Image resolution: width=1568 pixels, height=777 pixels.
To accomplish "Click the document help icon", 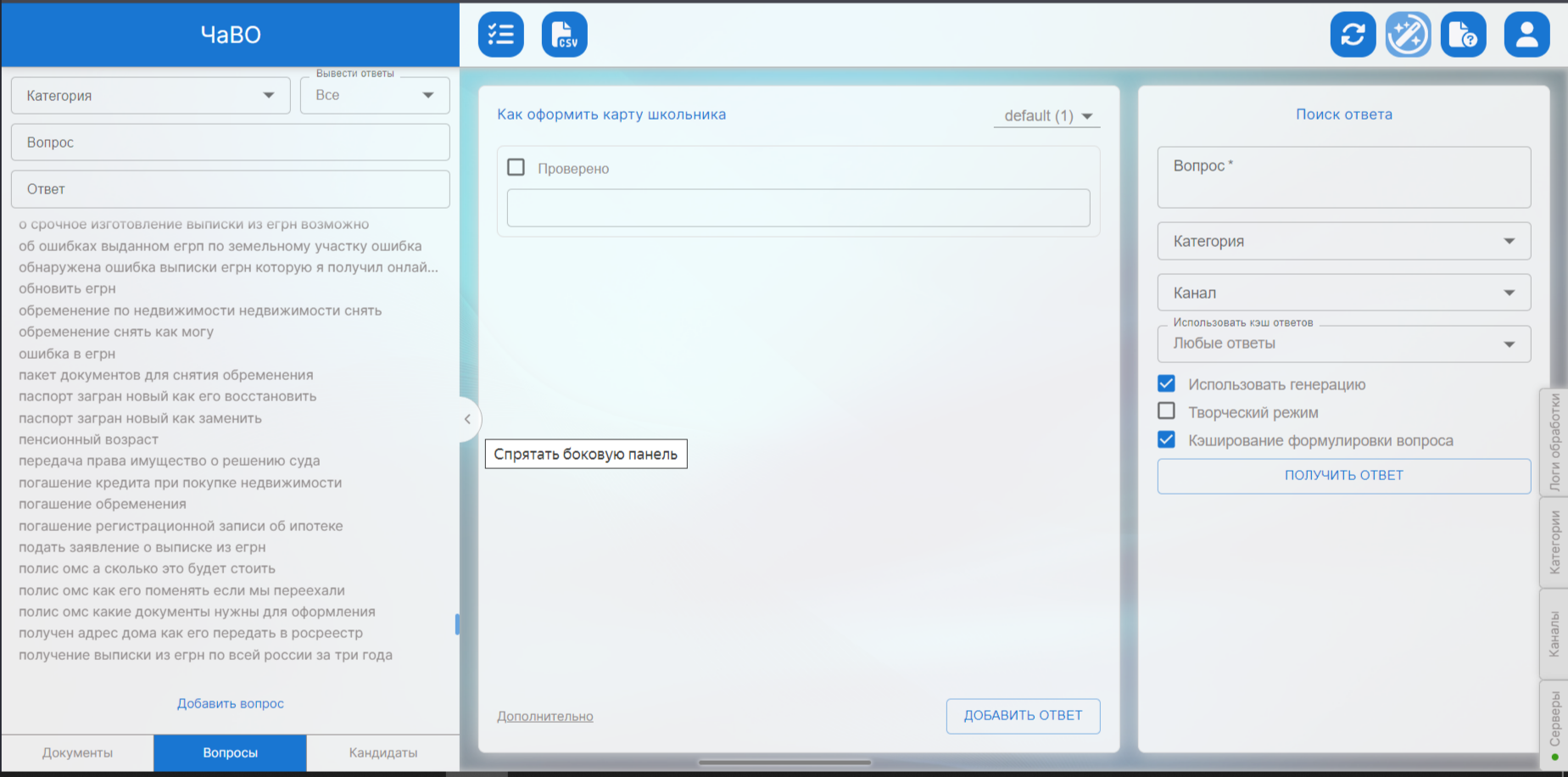I will tap(1463, 35).
